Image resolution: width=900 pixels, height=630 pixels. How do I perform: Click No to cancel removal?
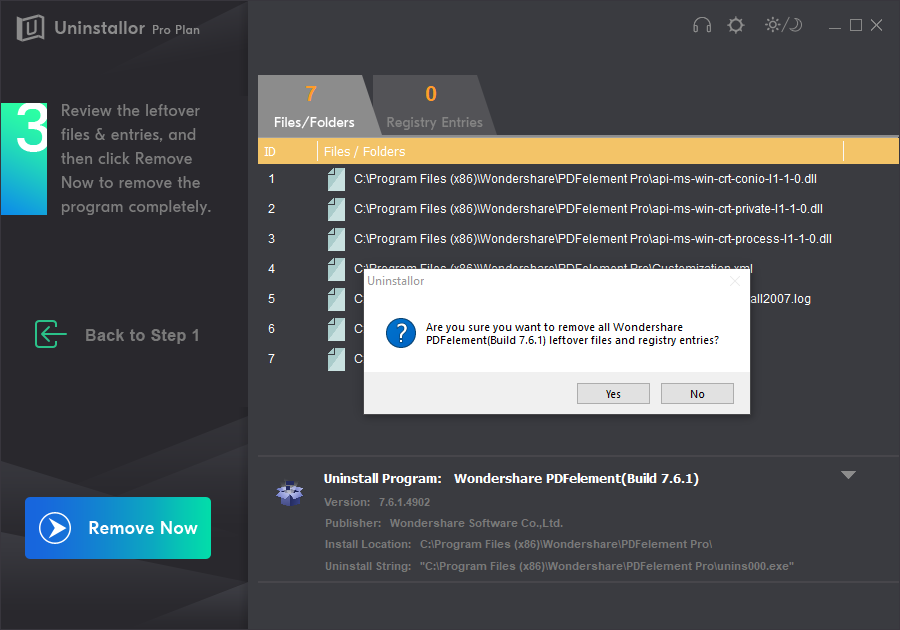click(697, 394)
